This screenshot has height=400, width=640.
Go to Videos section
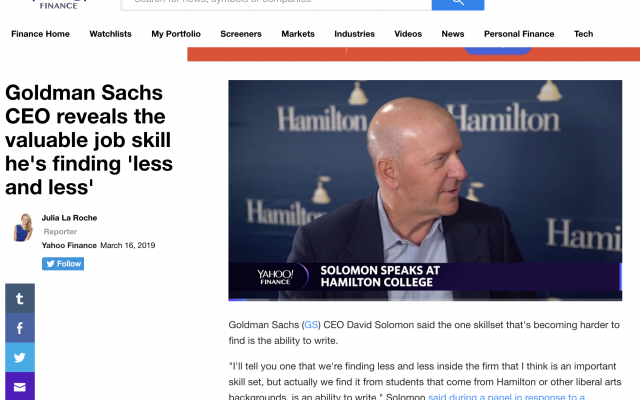click(408, 34)
